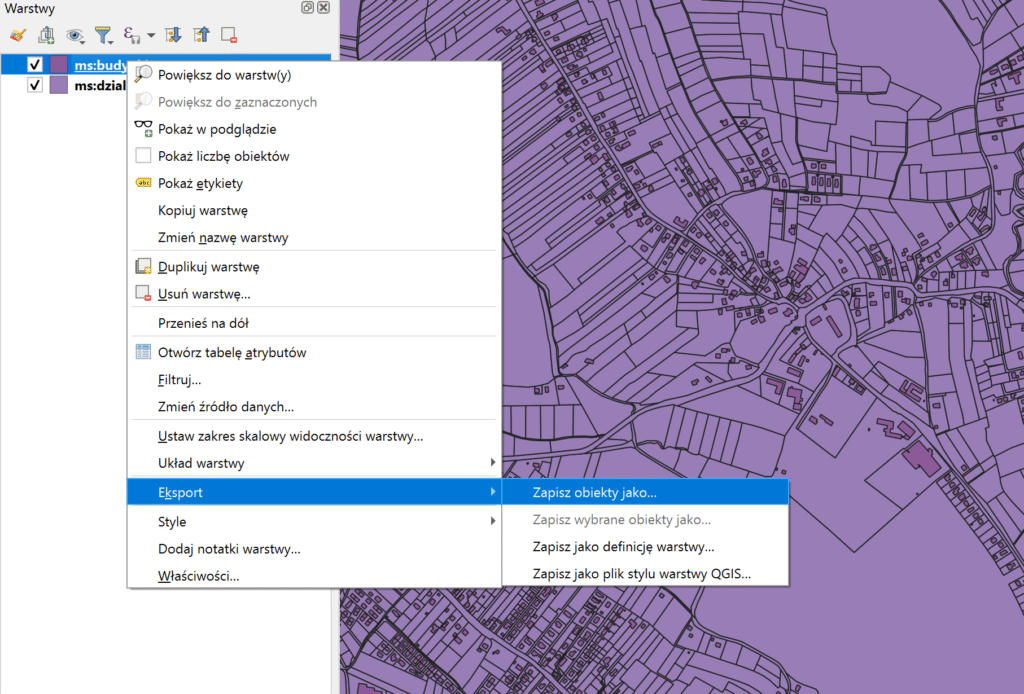The width and height of the screenshot is (1024, 694).
Task: Open Właściwości from the context menu
Action: click(198, 576)
